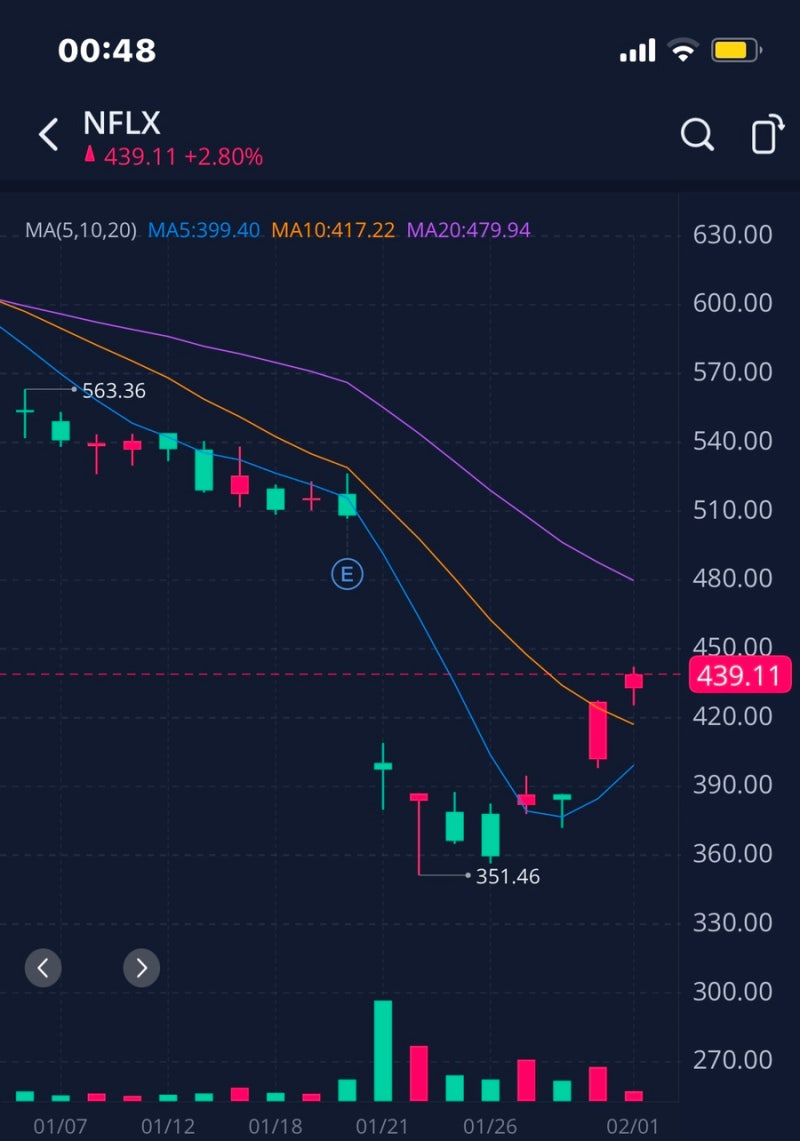This screenshot has width=800, height=1141.
Task: Open MA(5,10,20) indicator settings label
Action: tap(81, 230)
